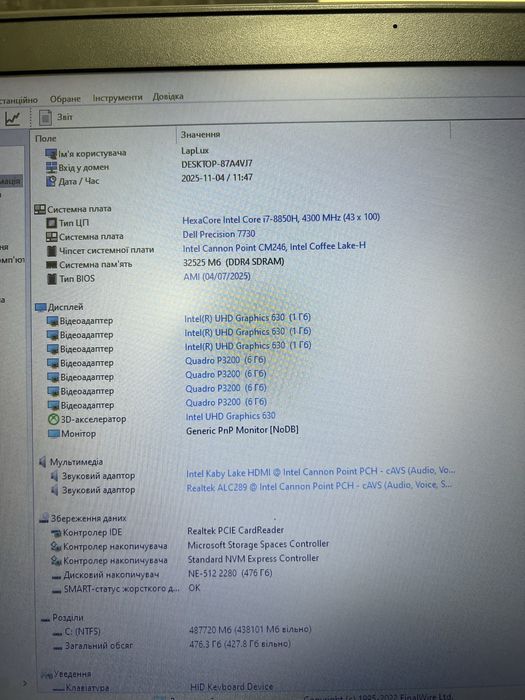The height and width of the screenshot is (700, 525).
Task: Open the first Quadro P3200 (6 ГБ) link
Action: pyautogui.click(x=226, y=360)
